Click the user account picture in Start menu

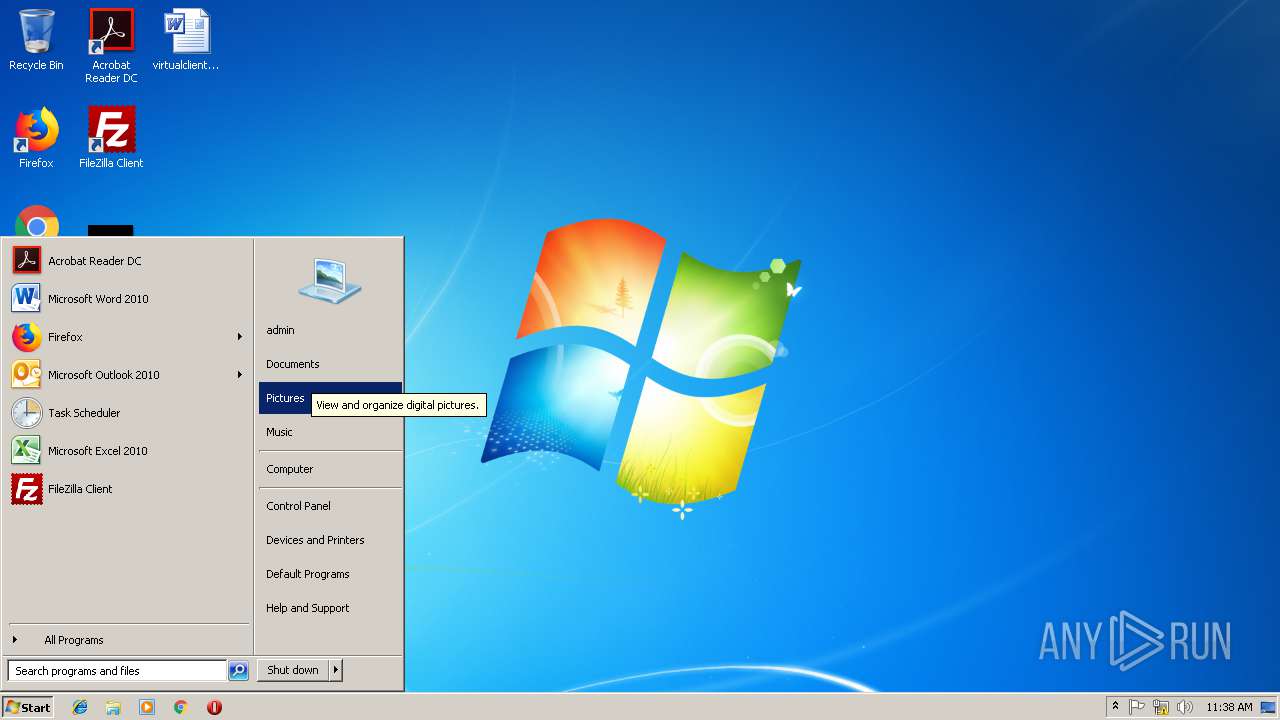click(x=330, y=280)
